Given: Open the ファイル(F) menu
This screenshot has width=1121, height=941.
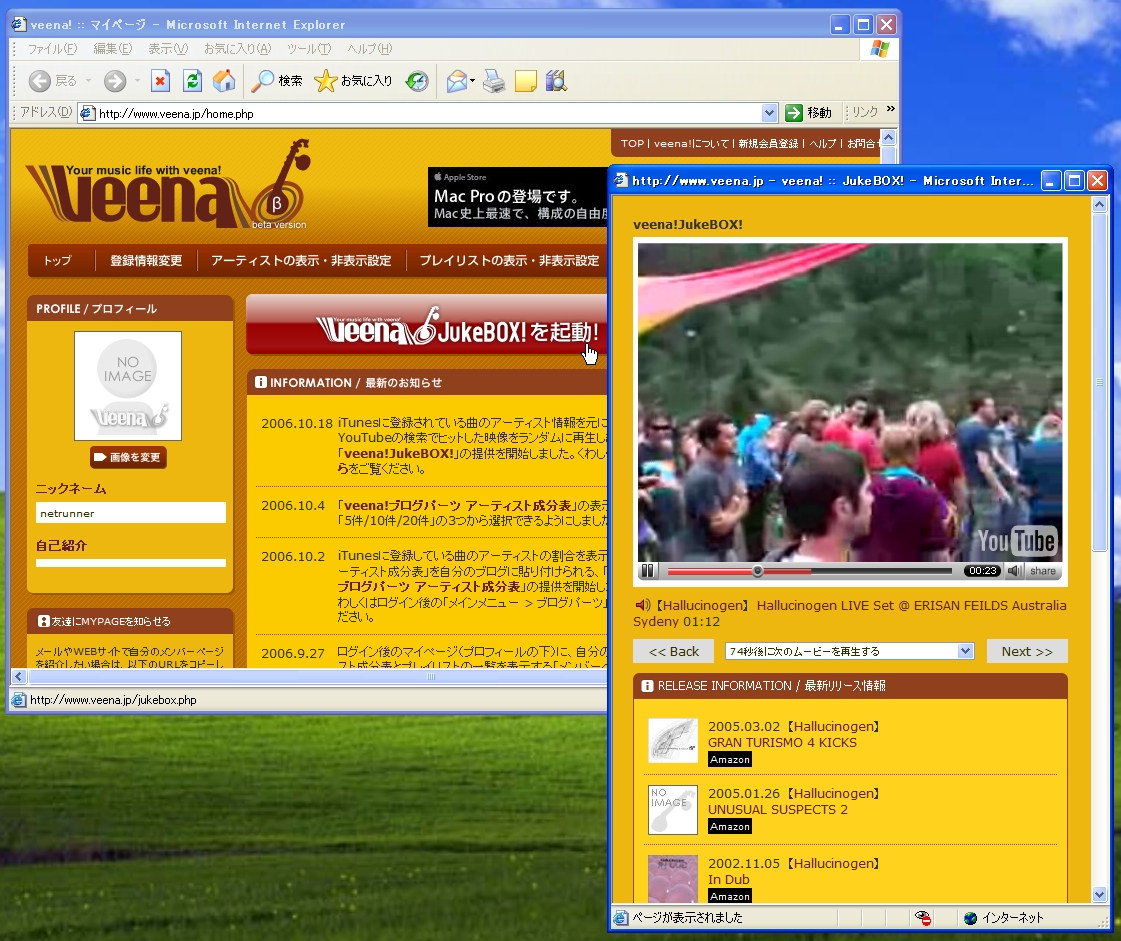Looking at the screenshot, I should pos(52,49).
